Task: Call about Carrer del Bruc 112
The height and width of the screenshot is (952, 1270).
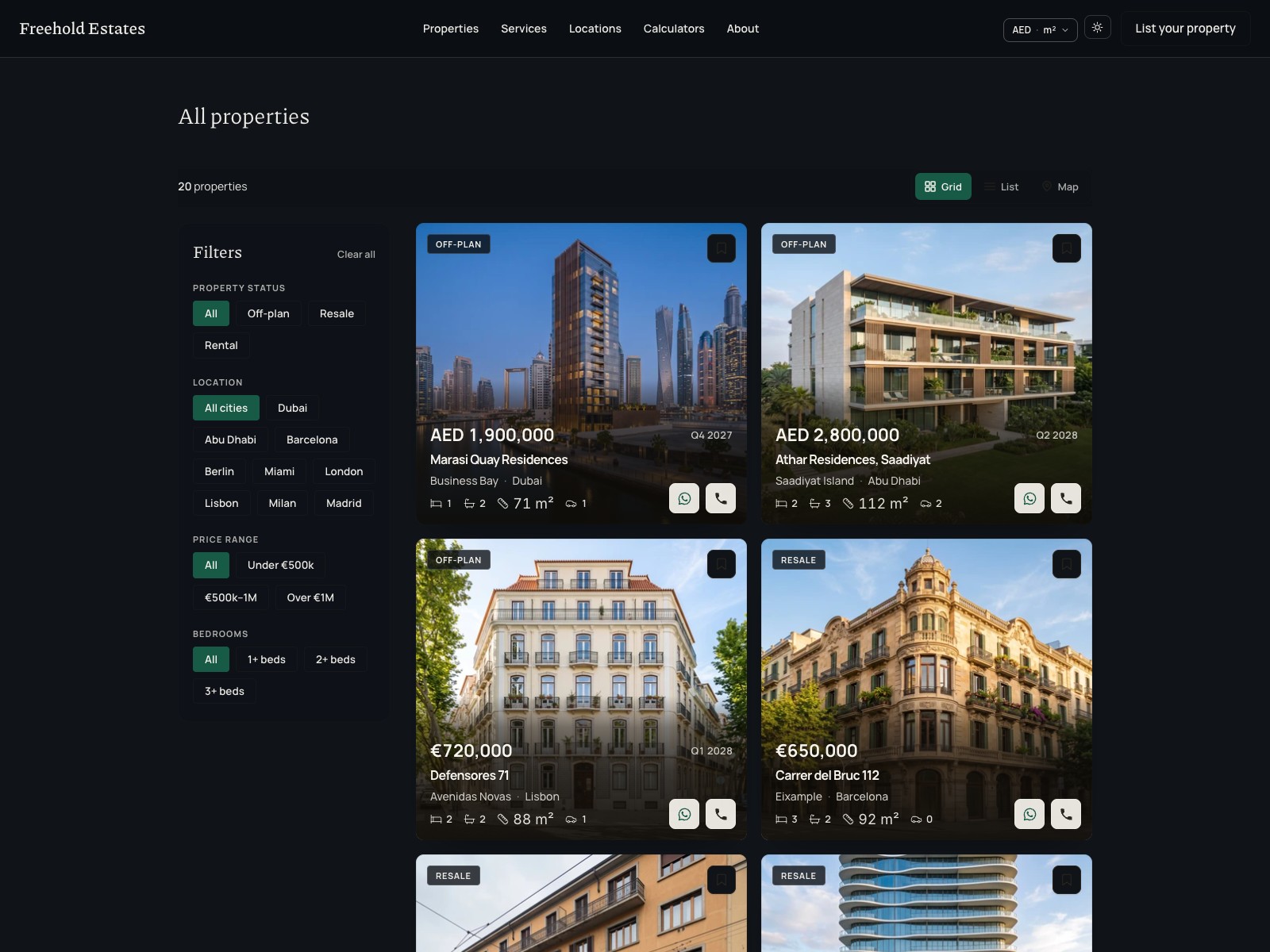Action: (1066, 814)
